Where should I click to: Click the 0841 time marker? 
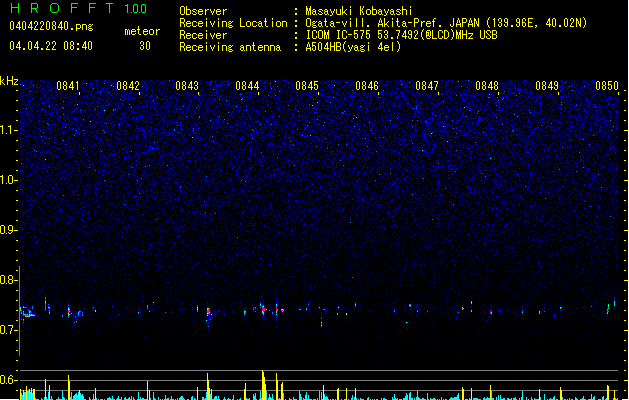click(67, 86)
